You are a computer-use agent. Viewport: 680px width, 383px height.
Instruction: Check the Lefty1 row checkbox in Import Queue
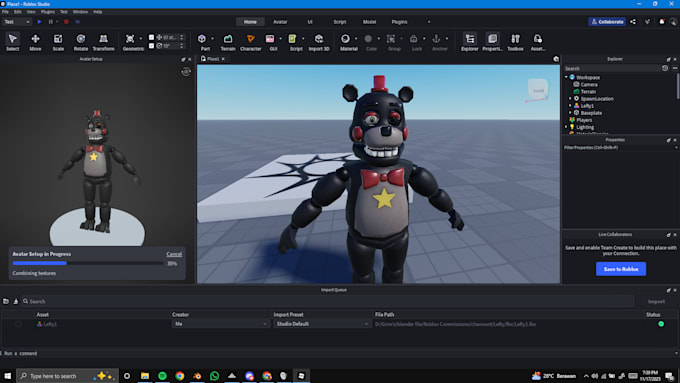pyautogui.click(x=18, y=324)
